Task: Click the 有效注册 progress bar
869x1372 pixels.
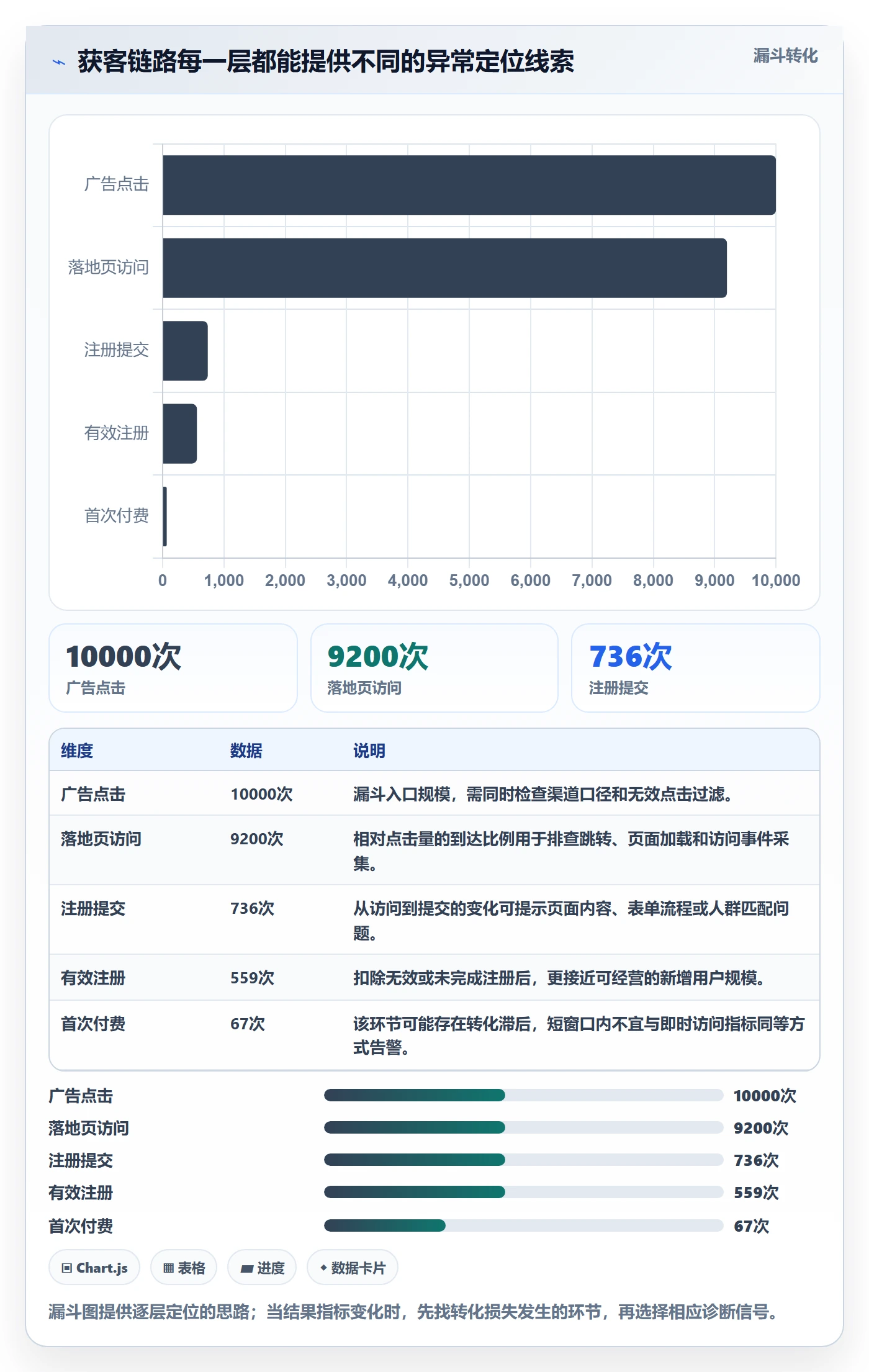Action: point(524,1192)
